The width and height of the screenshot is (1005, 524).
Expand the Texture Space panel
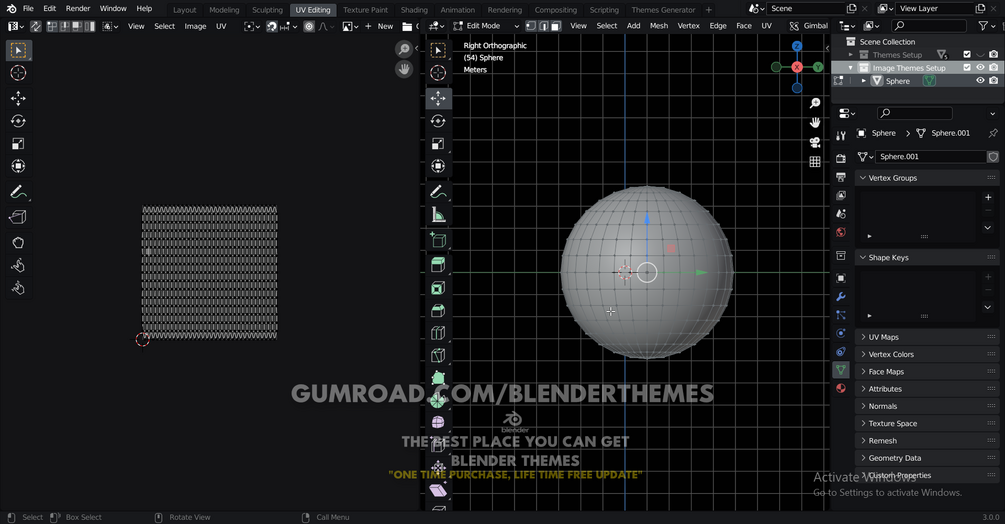927,423
